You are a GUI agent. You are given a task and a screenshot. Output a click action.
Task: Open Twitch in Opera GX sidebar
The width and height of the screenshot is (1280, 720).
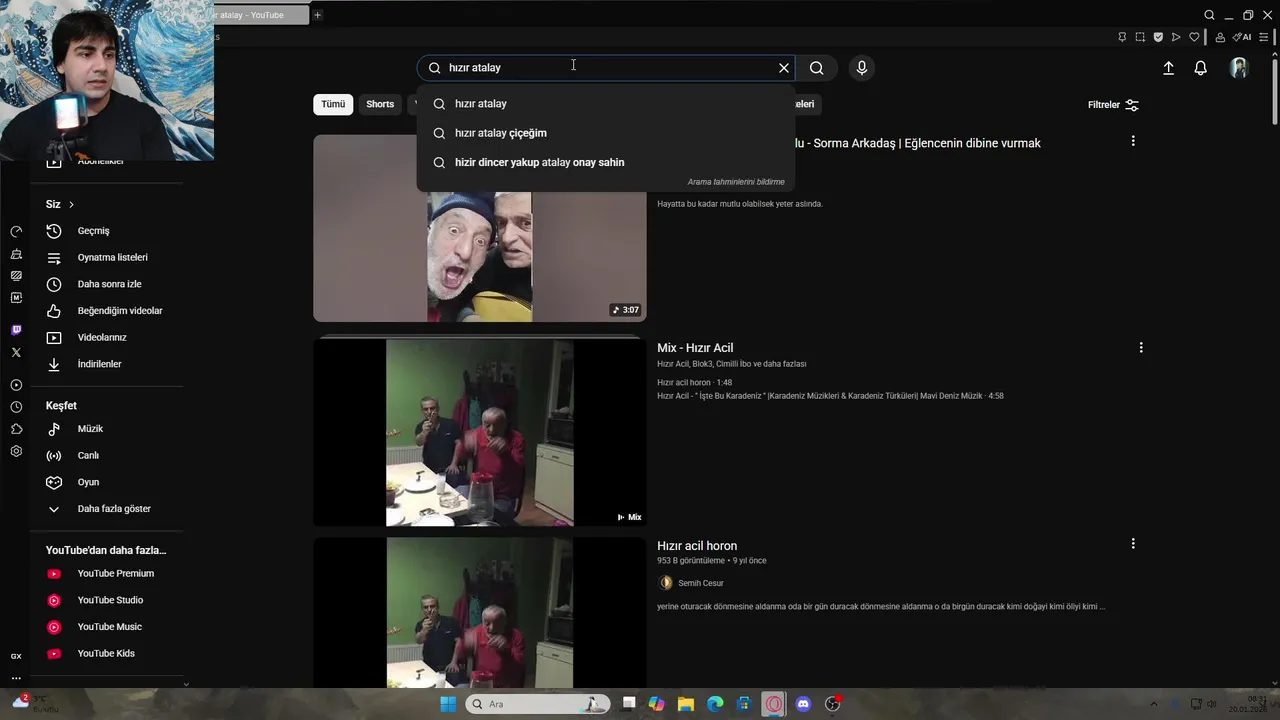tap(16, 330)
